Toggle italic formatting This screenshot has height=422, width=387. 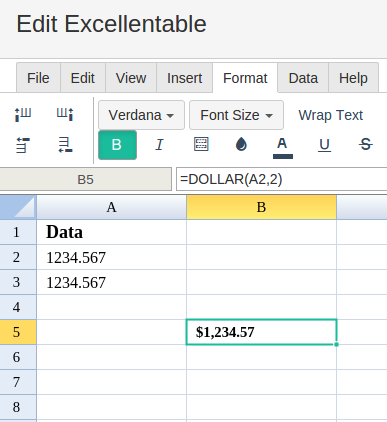(x=159, y=145)
